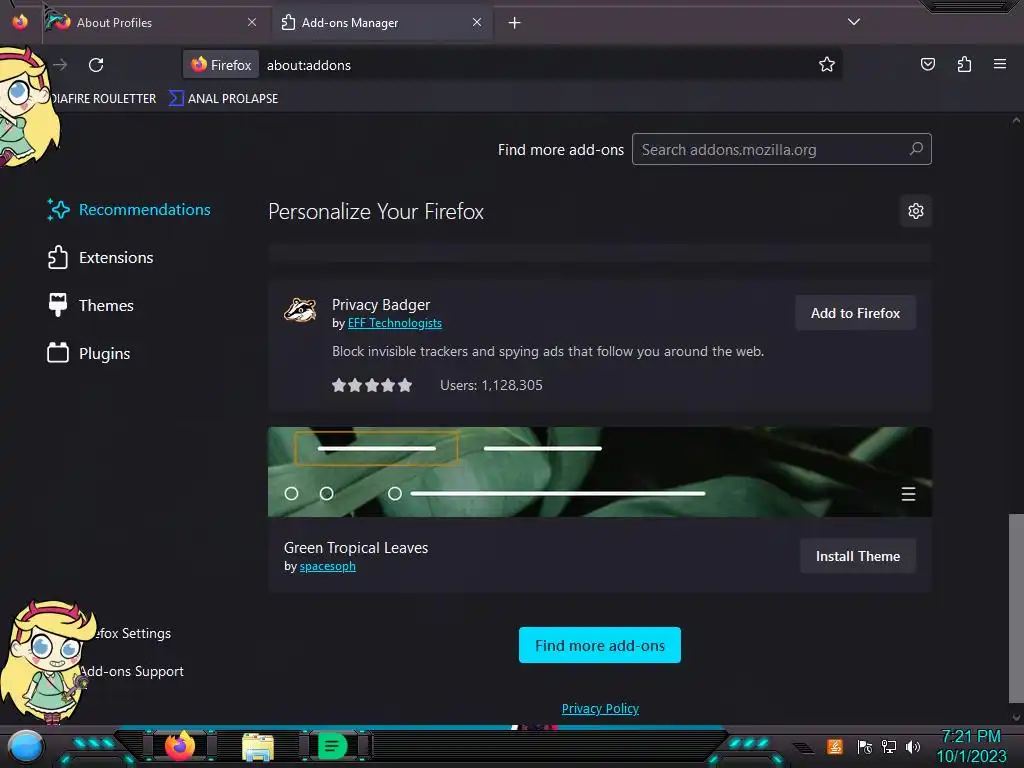Select Recommendations in the sidebar

coord(129,210)
